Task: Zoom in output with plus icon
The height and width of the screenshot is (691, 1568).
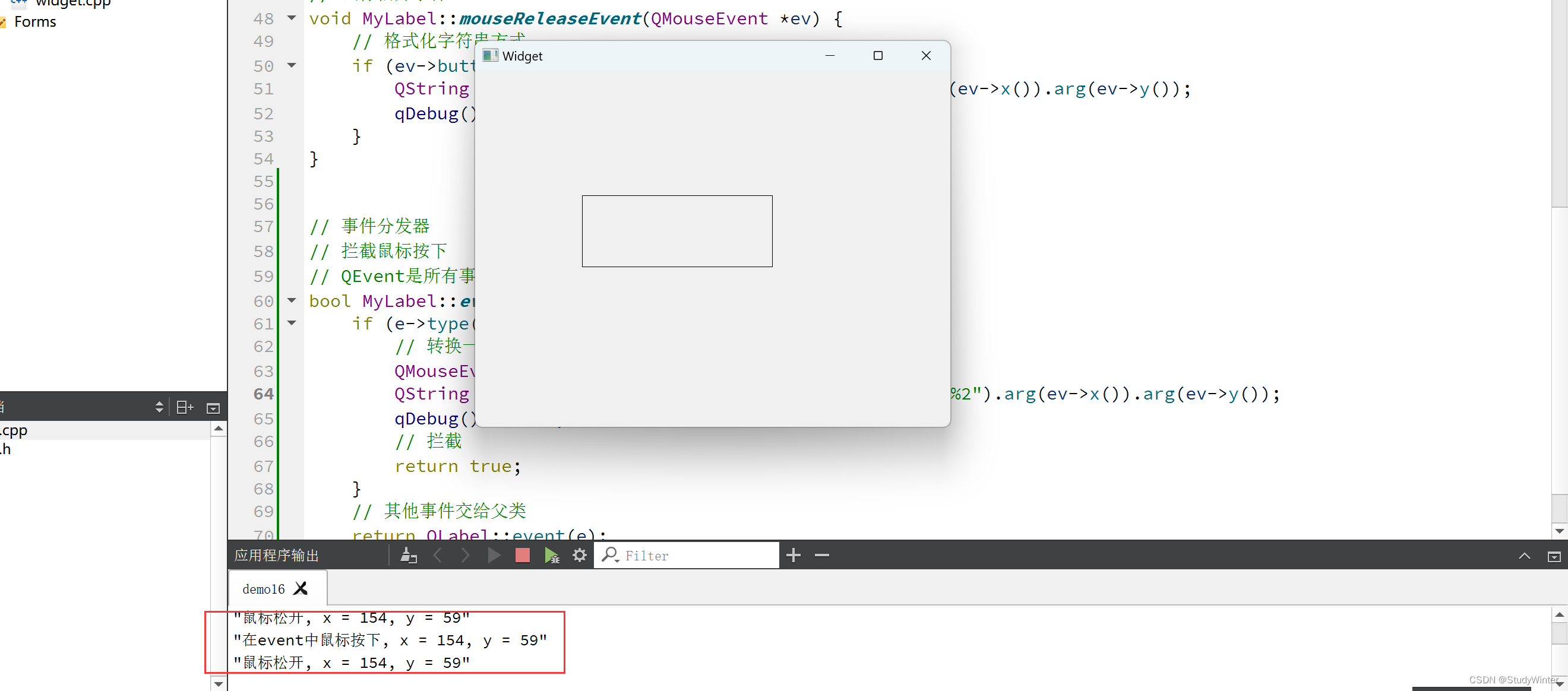Action: [793, 556]
